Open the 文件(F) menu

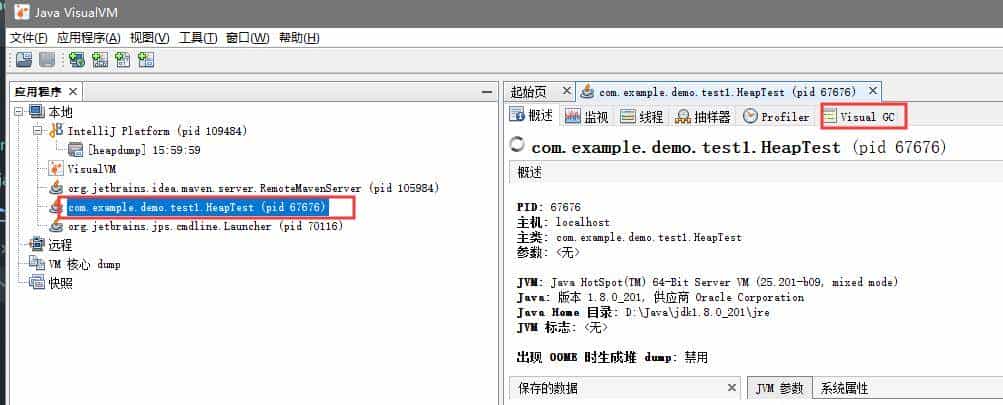(29, 38)
